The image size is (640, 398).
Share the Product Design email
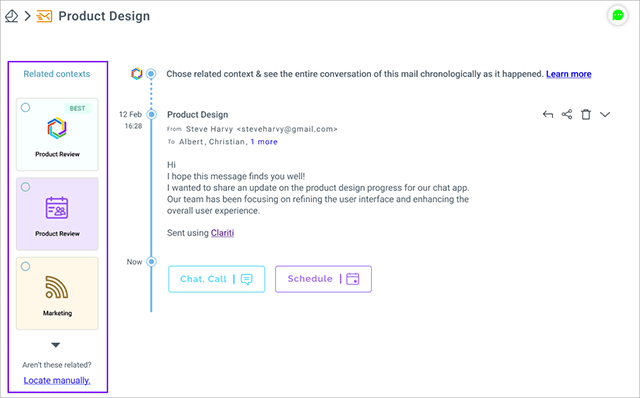click(567, 114)
